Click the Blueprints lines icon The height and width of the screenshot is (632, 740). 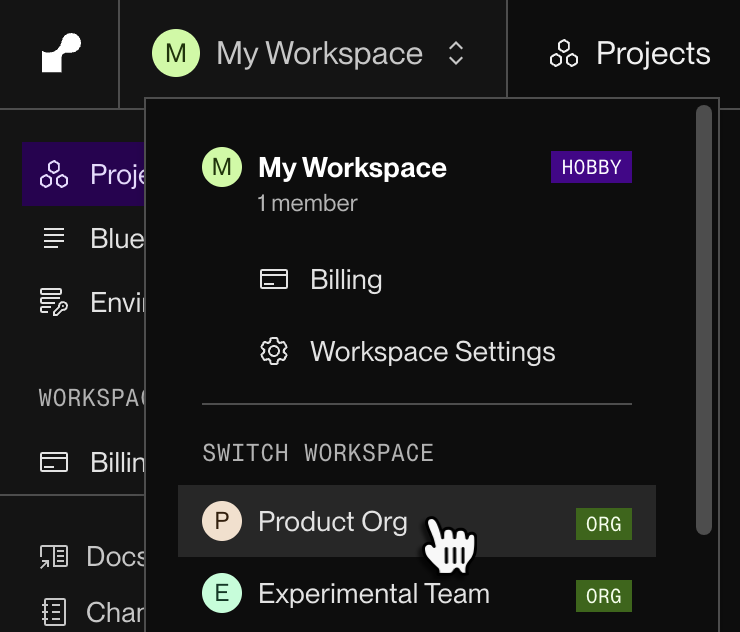pyautogui.click(x=54, y=238)
